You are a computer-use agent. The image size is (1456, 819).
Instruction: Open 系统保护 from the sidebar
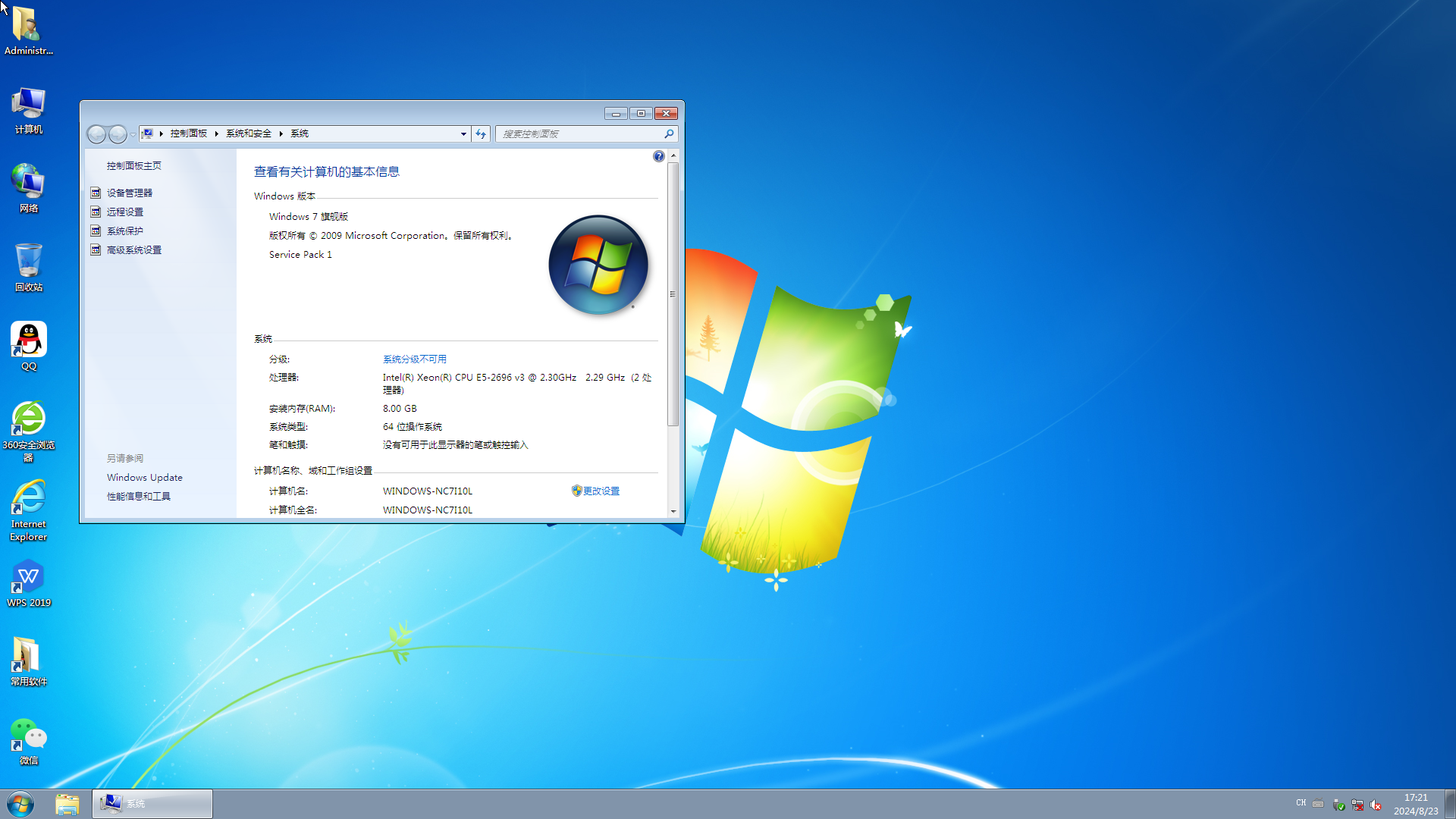(125, 231)
